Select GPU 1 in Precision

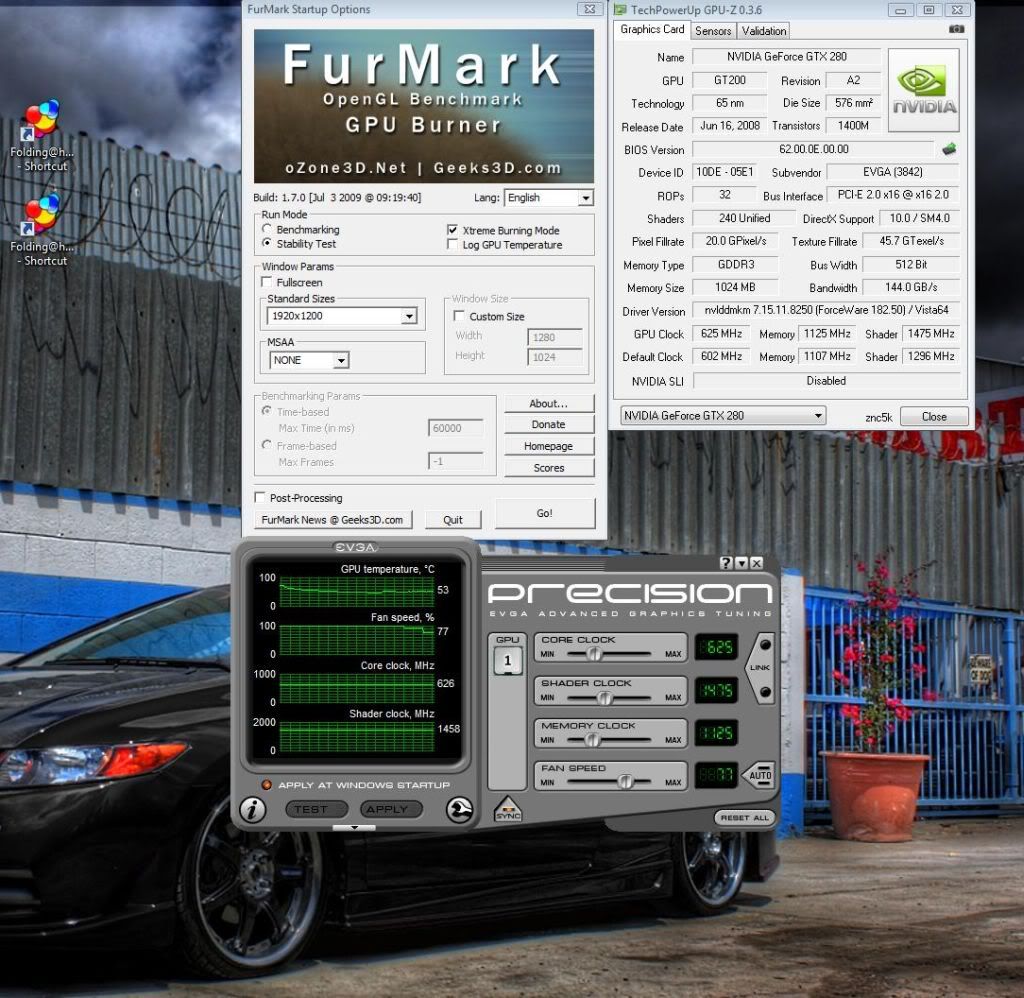(507, 660)
